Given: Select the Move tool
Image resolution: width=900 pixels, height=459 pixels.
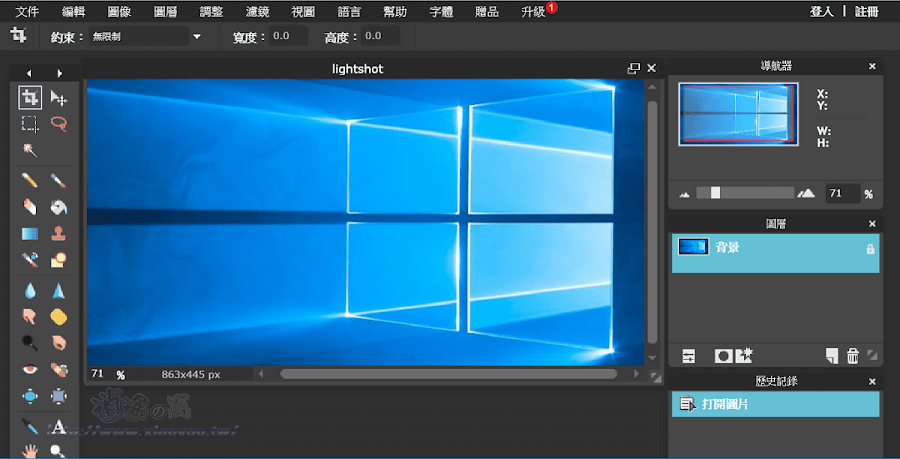Looking at the screenshot, I should (59, 98).
